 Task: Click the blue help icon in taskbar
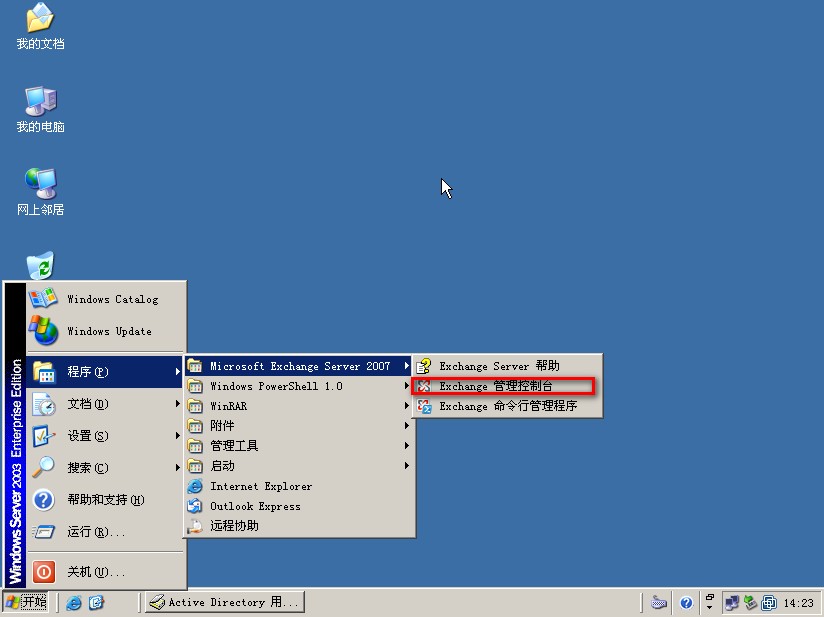(686, 602)
